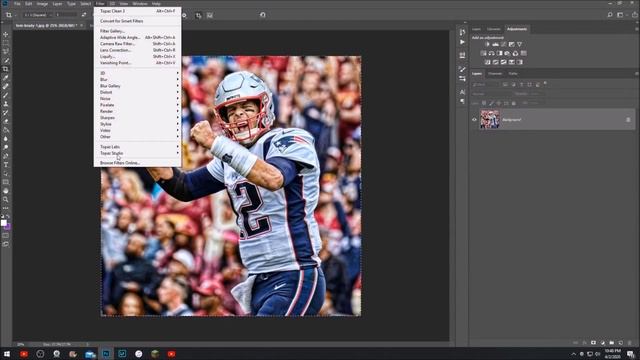Swap foreground and background colors
The height and width of the screenshot is (360, 640).
(8, 217)
